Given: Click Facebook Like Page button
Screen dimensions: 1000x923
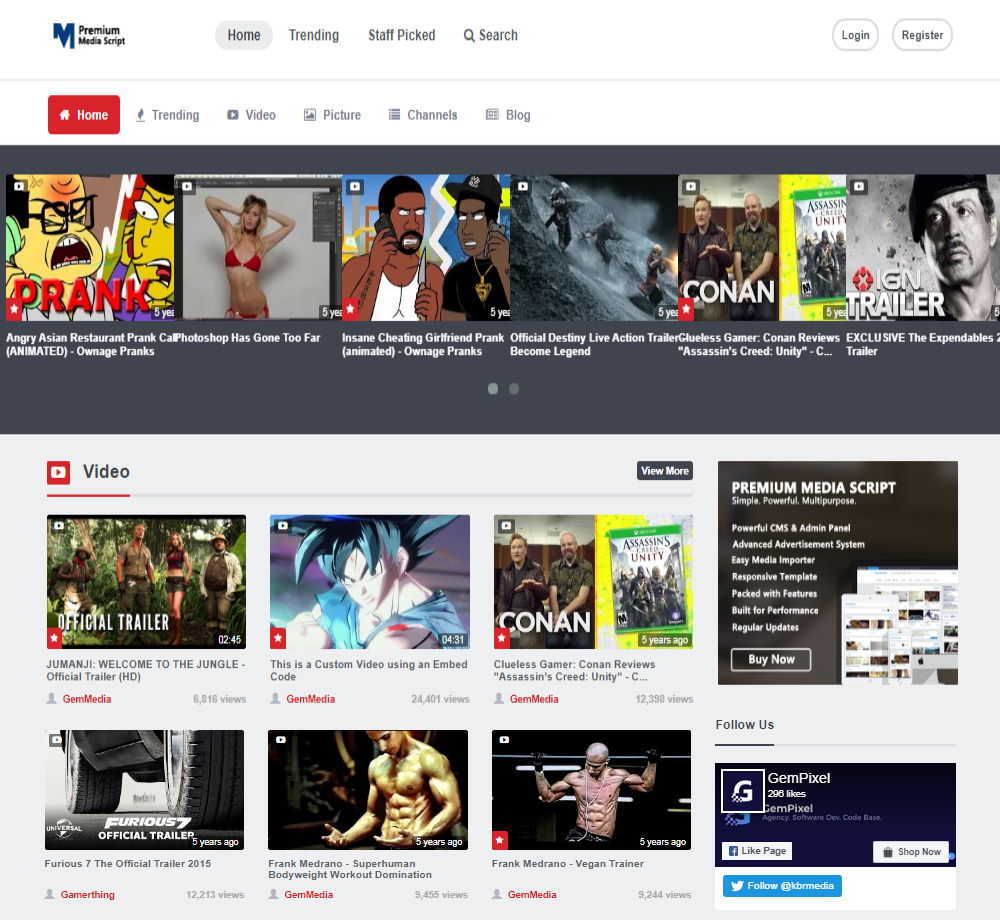Looking at the screenshot, I should coord(757,851).
